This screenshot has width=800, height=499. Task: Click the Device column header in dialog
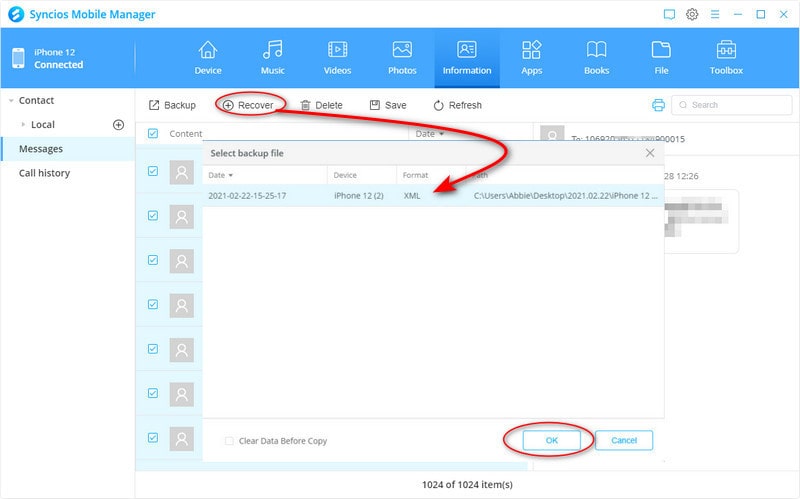pos(345,175)
